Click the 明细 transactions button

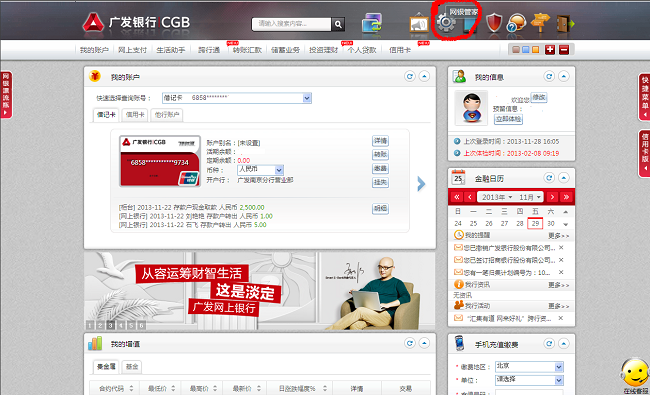pos(380,208)
